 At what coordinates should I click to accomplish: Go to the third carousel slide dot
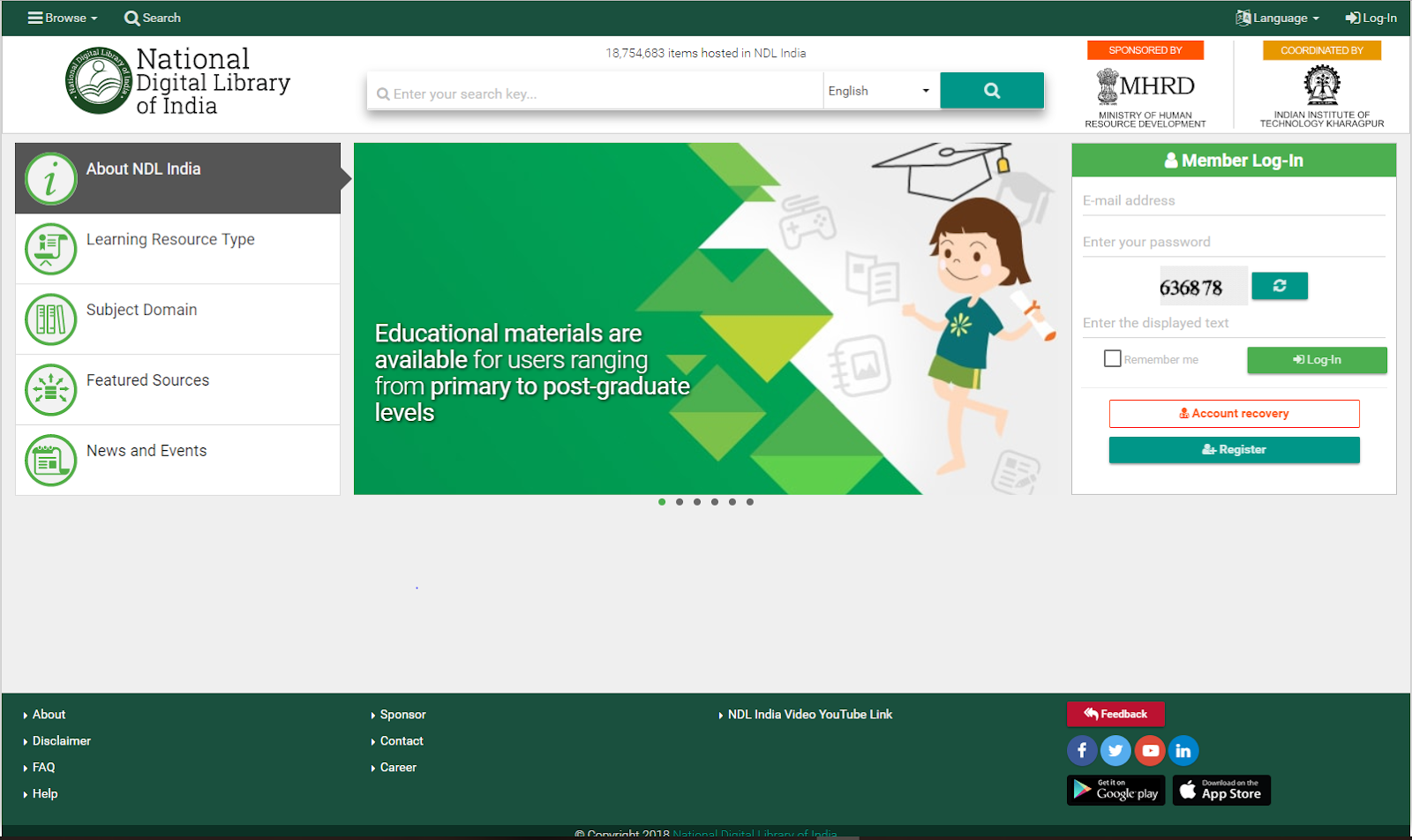pyautogui.click(x=697, y=502)
